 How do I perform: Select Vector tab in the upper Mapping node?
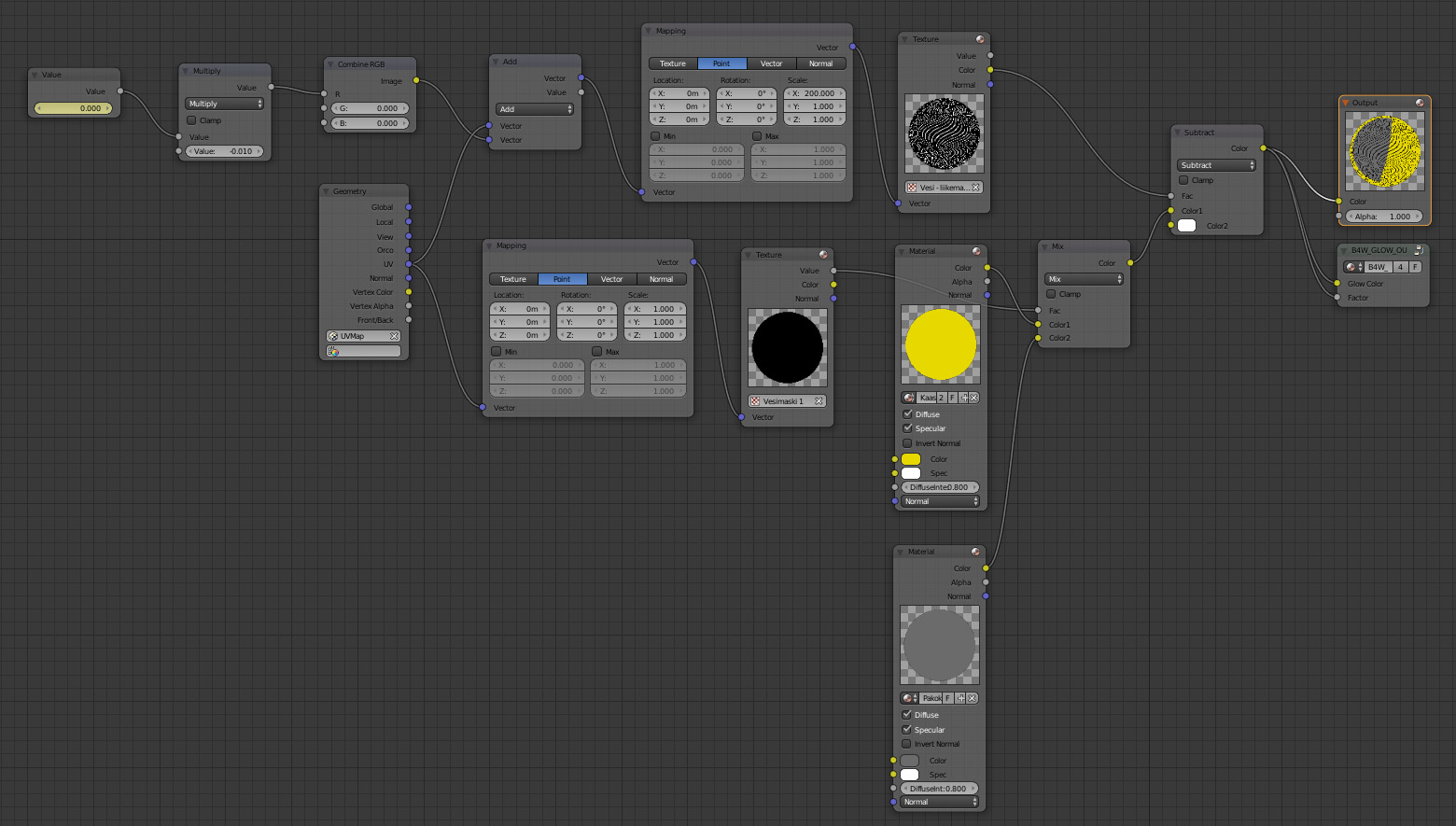point(771,63)
